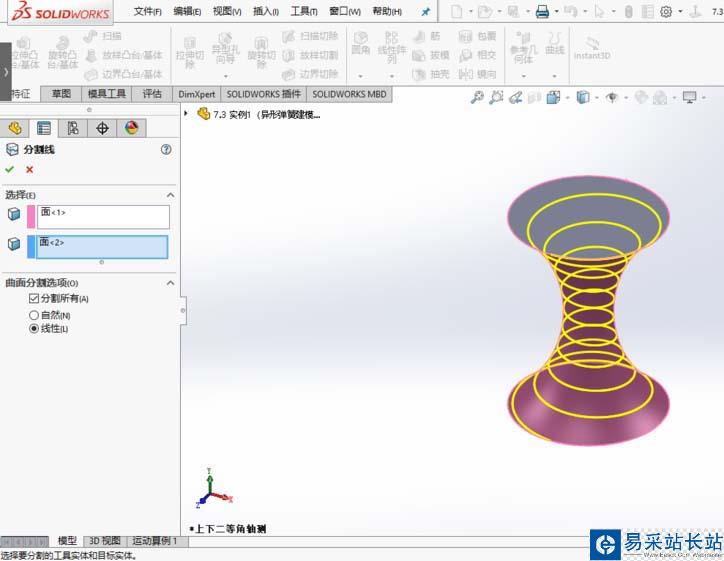Open the 插入 menu
The image size is (724, 561).
(265, 11)
